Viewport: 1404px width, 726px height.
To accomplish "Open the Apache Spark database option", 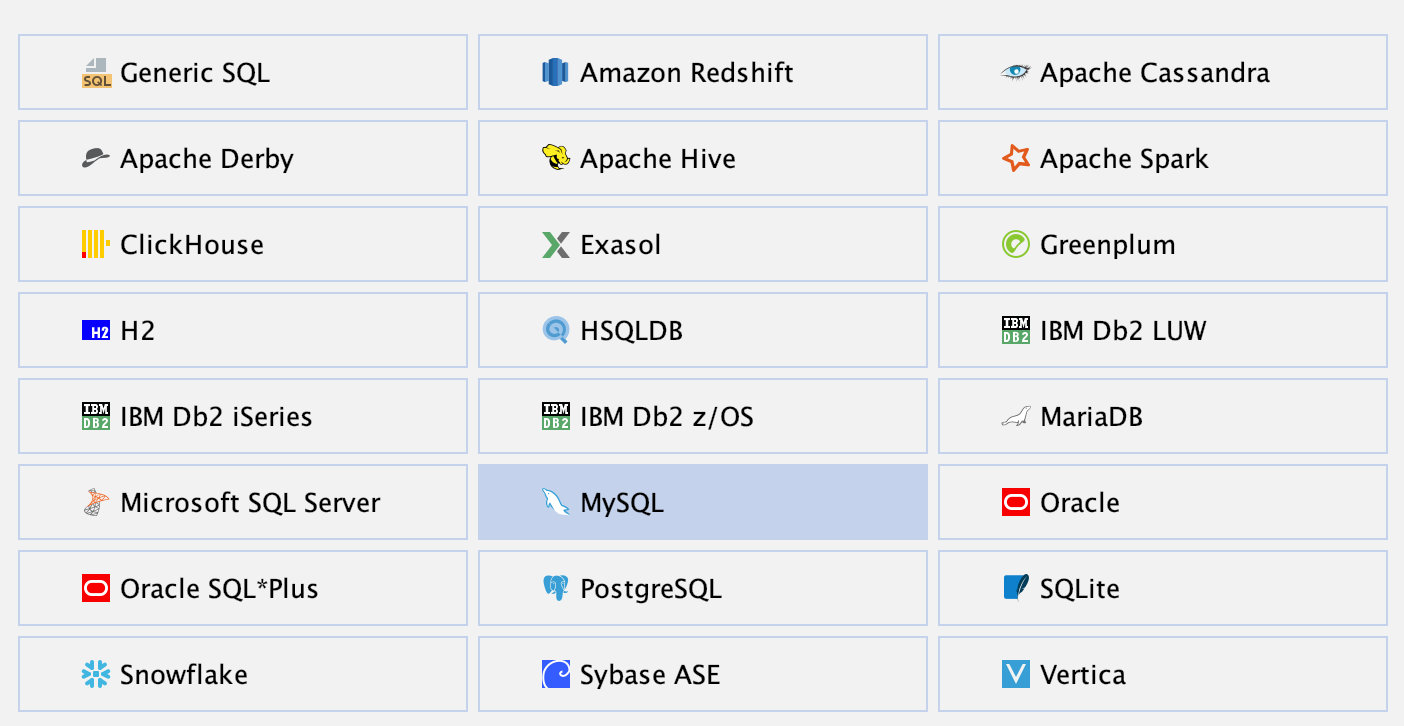I will click(1163, 158).
